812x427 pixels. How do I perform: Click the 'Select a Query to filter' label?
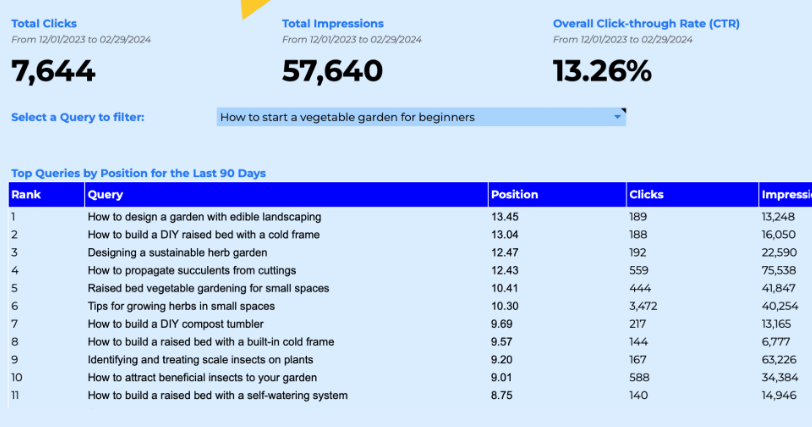(x=78, y=117)
